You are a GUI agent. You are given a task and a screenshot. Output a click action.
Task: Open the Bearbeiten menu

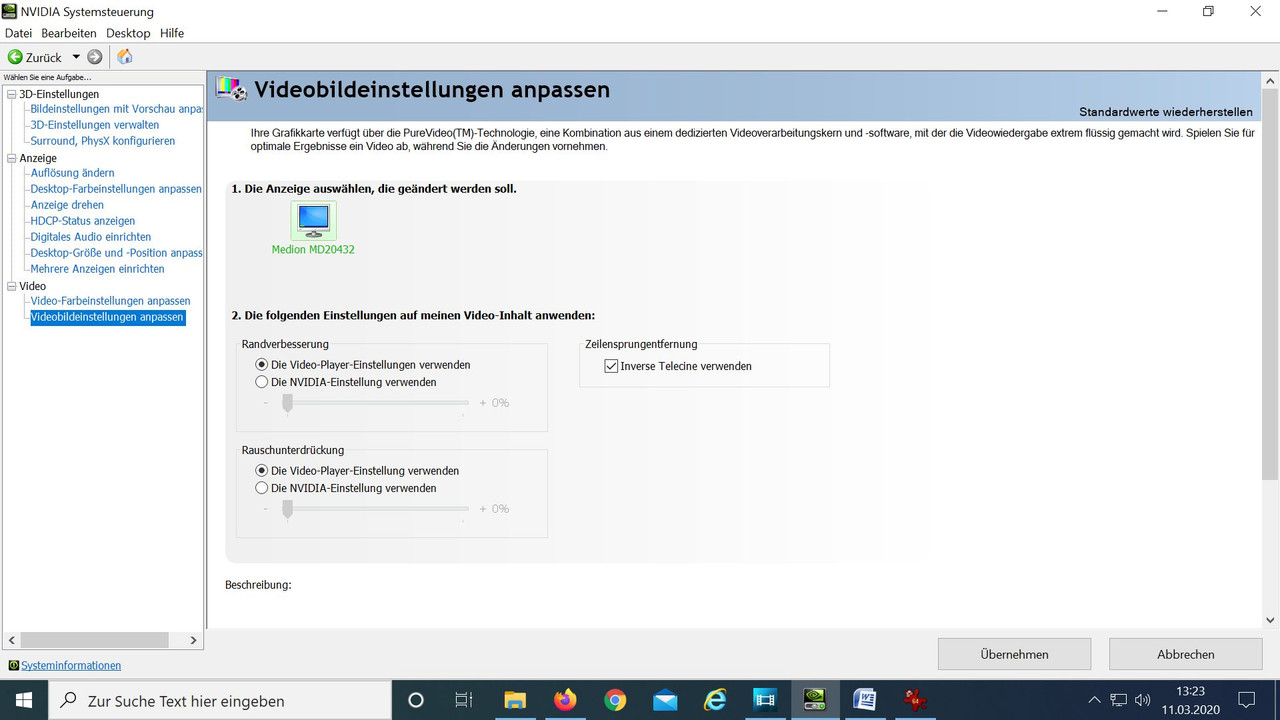pos(69,33)
